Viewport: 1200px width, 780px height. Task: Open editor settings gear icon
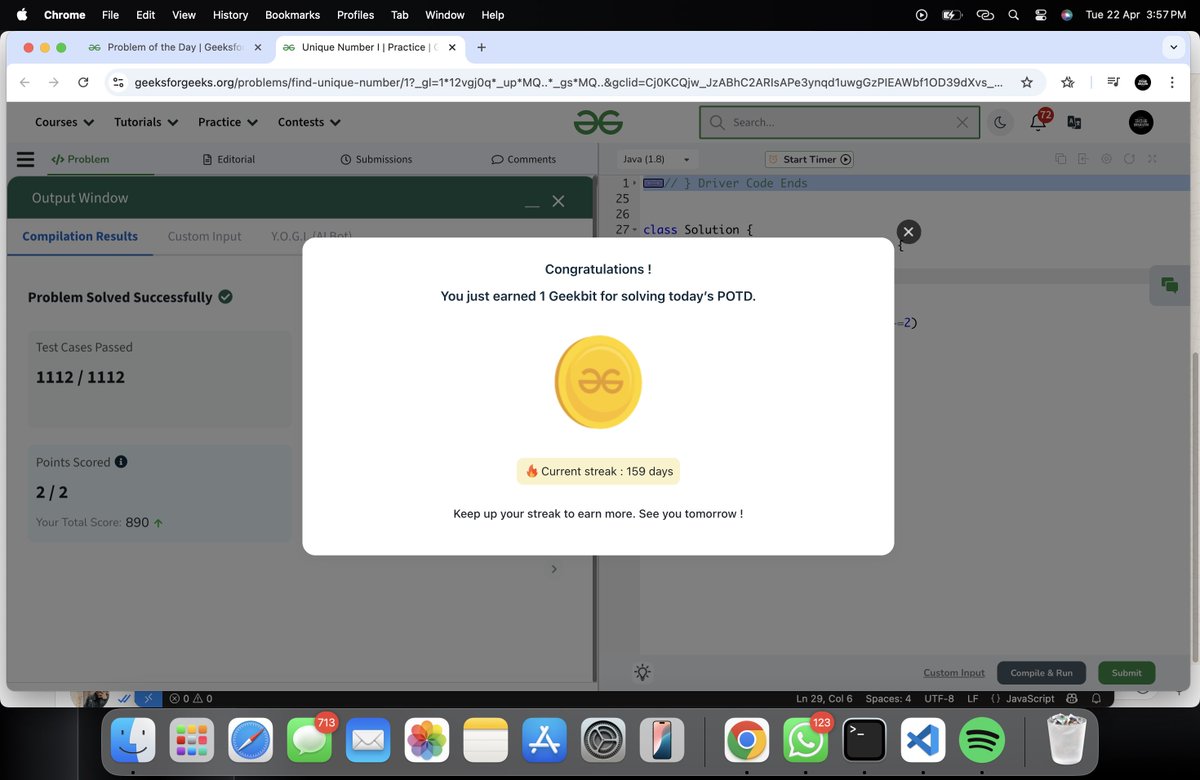pyautogui.click(x=1106, y=159)
